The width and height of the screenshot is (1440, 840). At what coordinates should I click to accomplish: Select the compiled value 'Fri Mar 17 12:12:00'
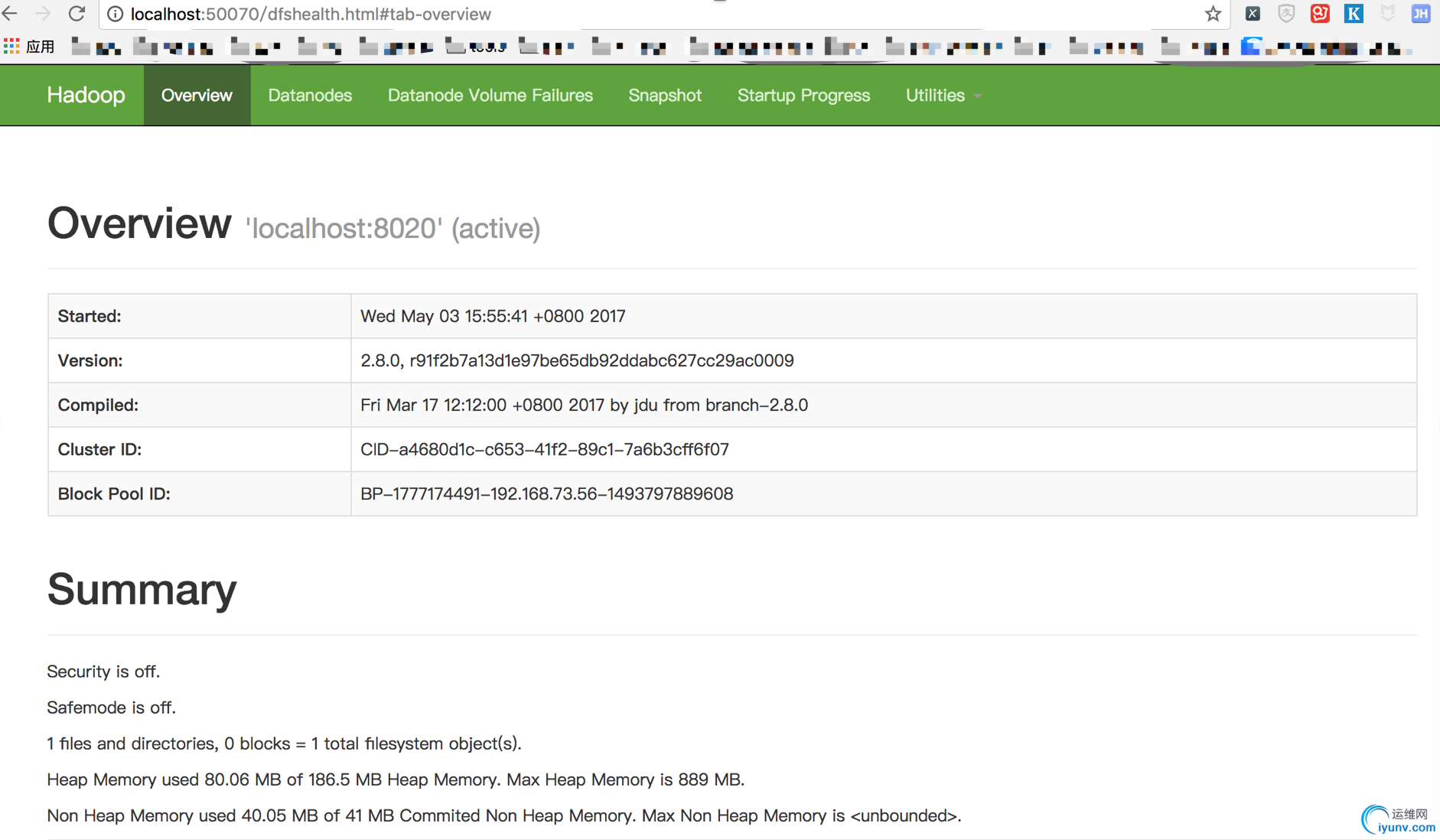coord(584,405)
